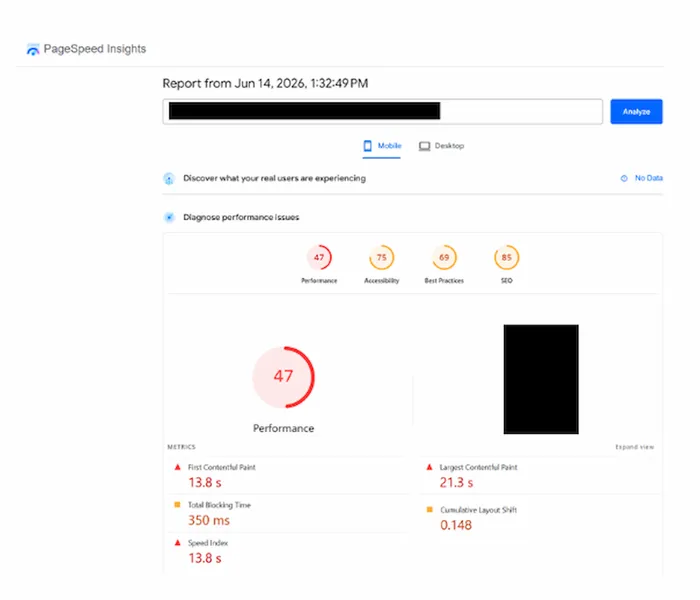Open Total Blocking Time metric
The width and height of the screenshot is (700, 600).
tap(219, 505)
